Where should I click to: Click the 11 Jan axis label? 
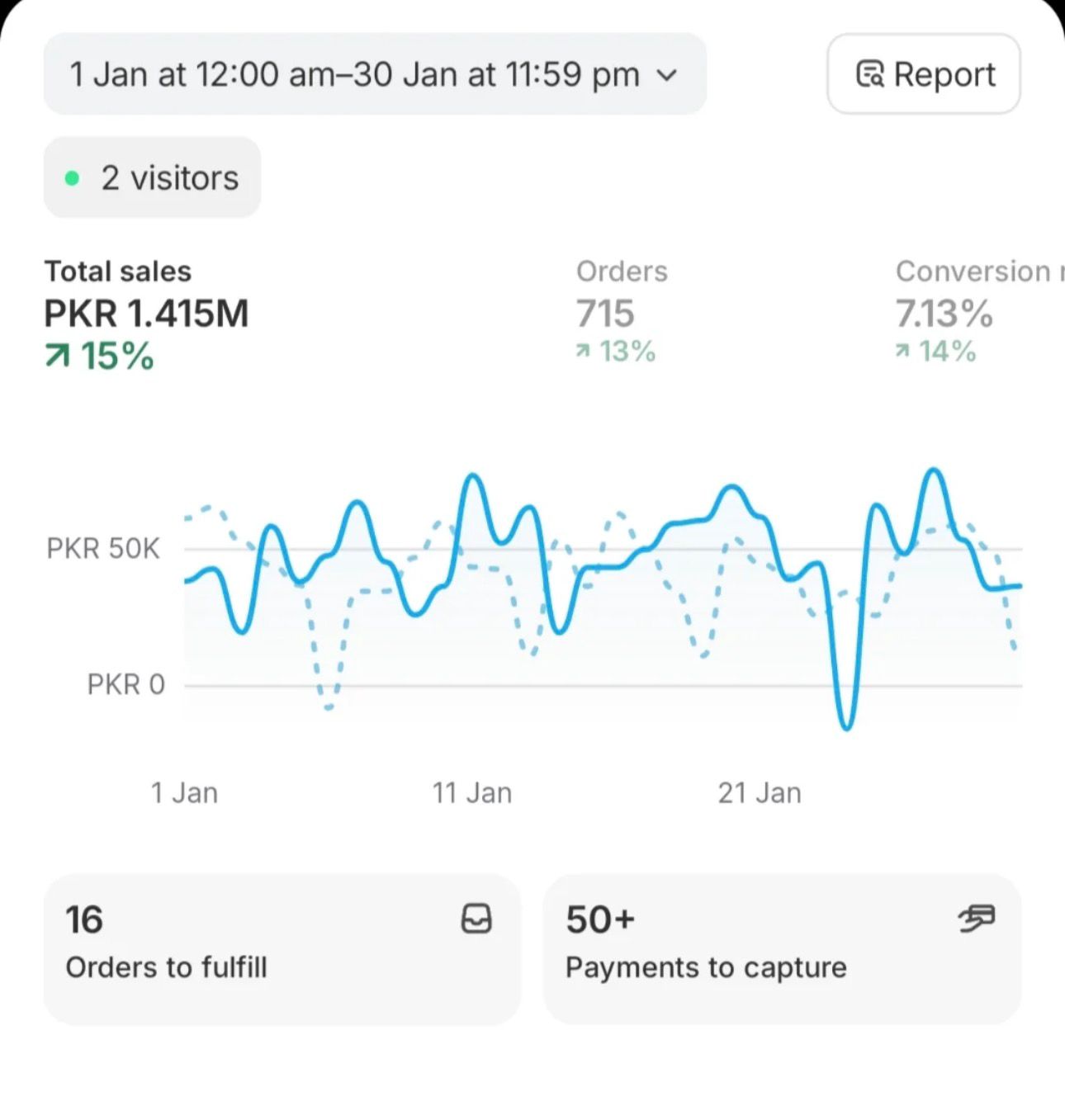472,793
